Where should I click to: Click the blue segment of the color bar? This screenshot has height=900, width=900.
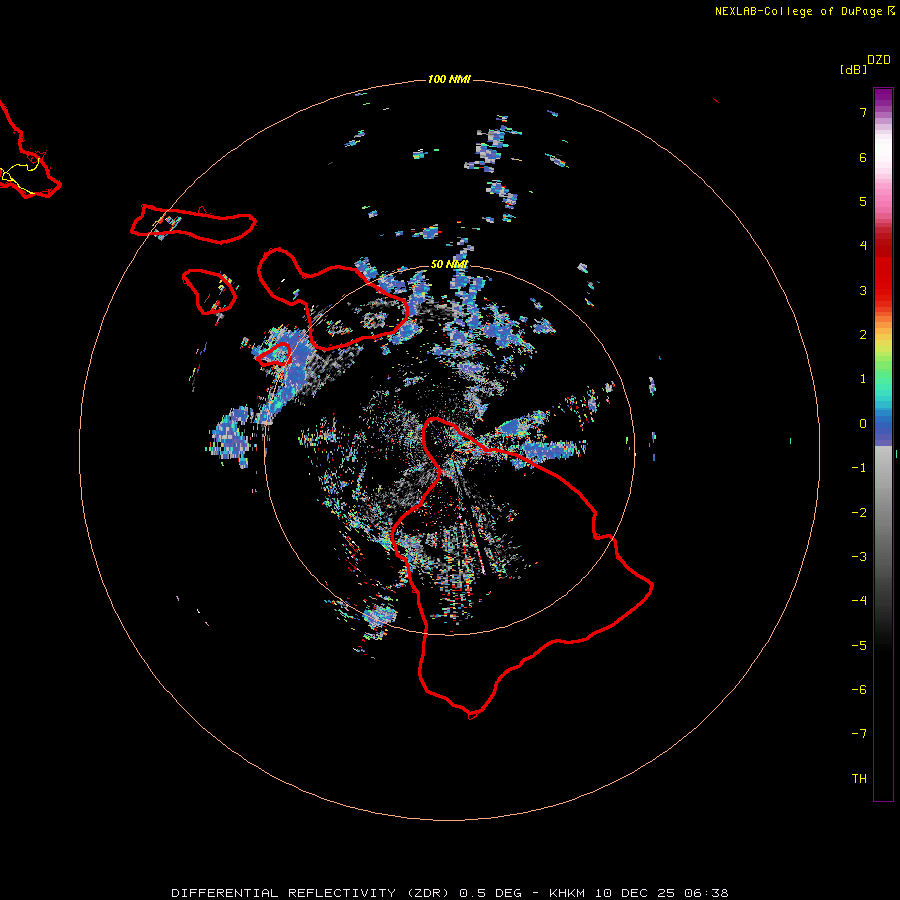click(x=883, y=428)
